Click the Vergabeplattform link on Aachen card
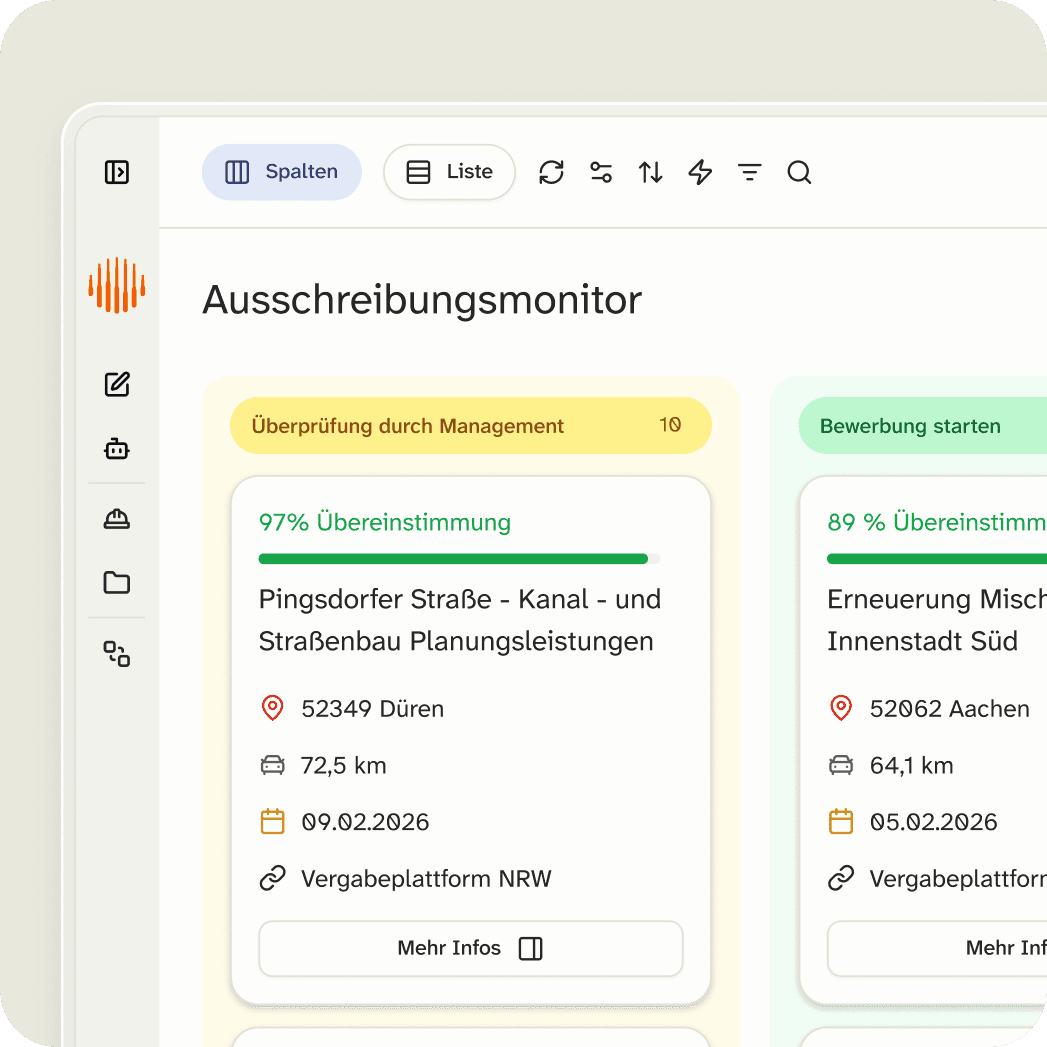1047x1047 pixels. coord(958,879)
